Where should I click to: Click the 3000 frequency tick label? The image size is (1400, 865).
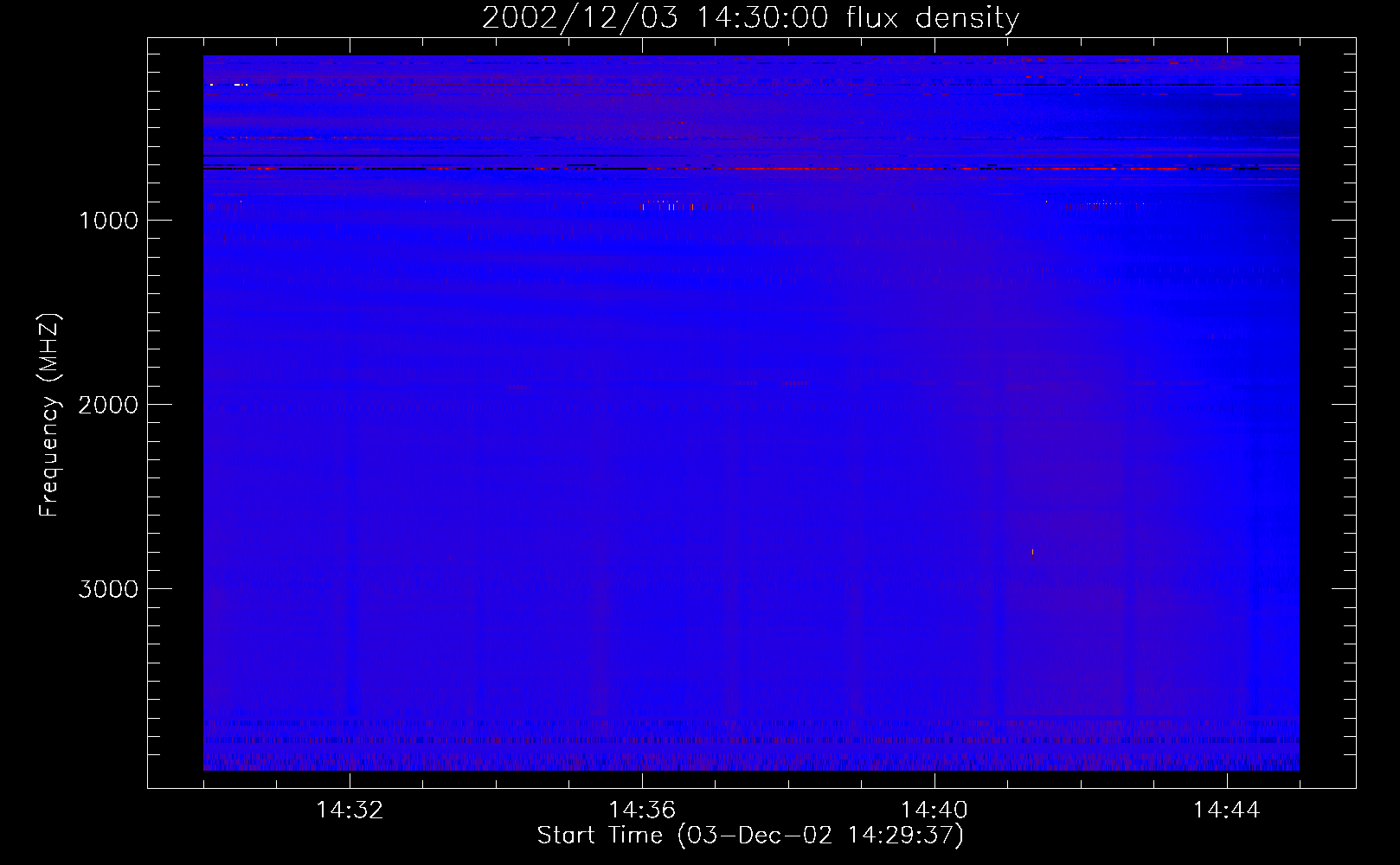pyautogui.click(x=109, y=589)
